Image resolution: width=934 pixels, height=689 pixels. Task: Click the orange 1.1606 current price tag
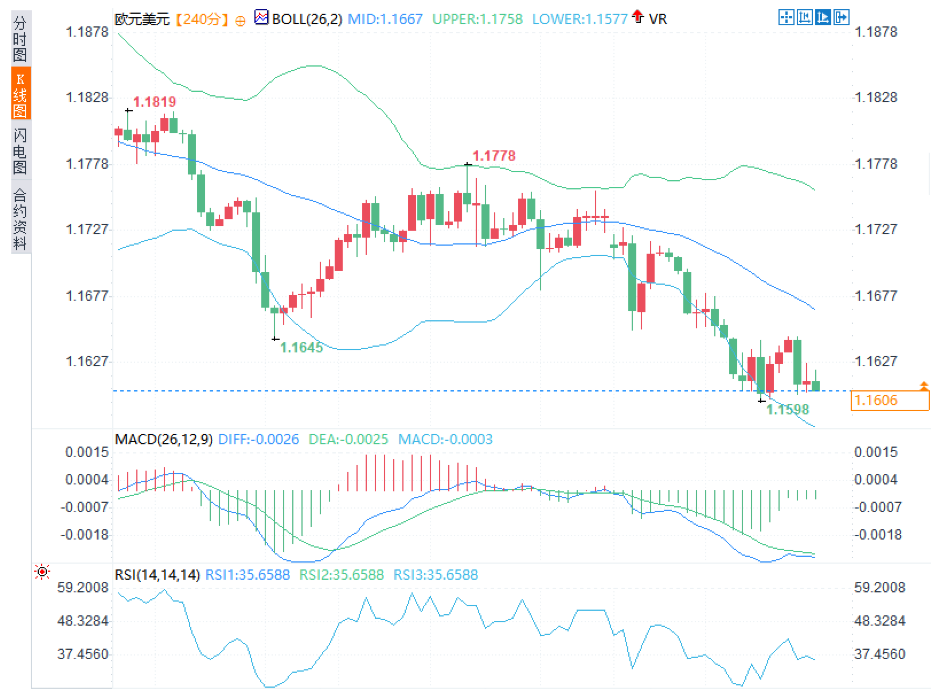click(x=890, y=401)
